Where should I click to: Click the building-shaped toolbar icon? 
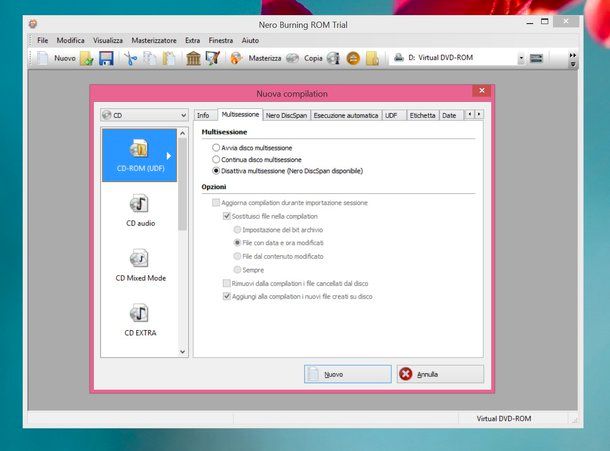click(x=193, y=58)
